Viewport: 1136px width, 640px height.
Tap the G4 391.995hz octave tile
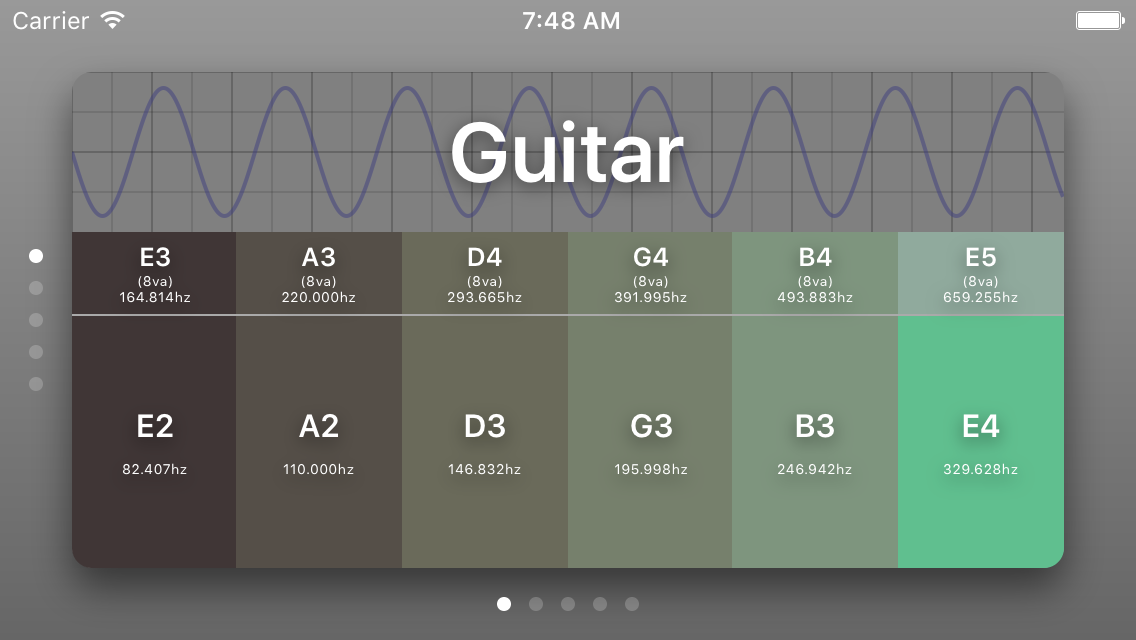pyautogui.click(x=651, y=273)
